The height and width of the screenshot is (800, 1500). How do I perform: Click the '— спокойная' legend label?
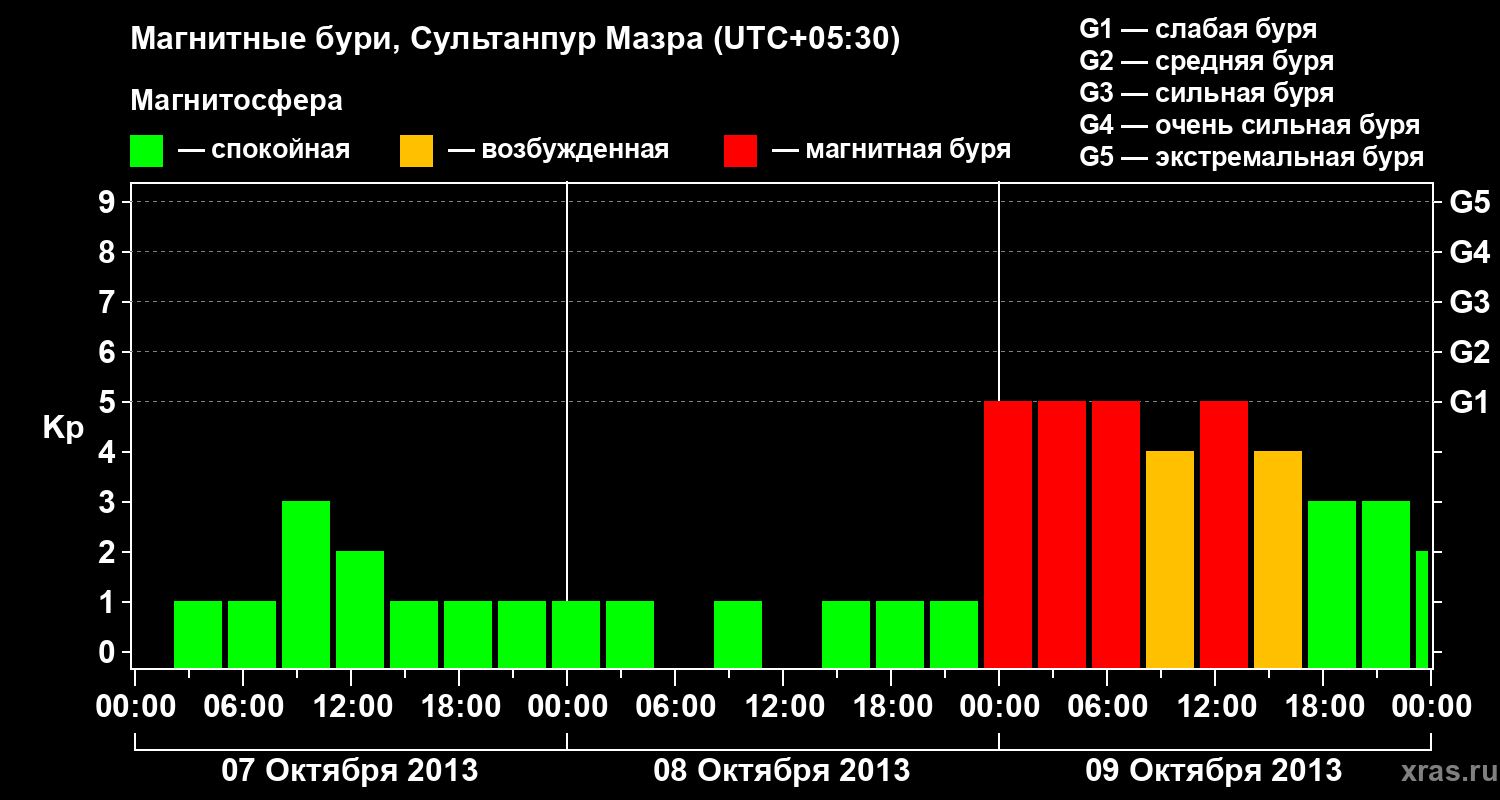(x=264, y=150)
